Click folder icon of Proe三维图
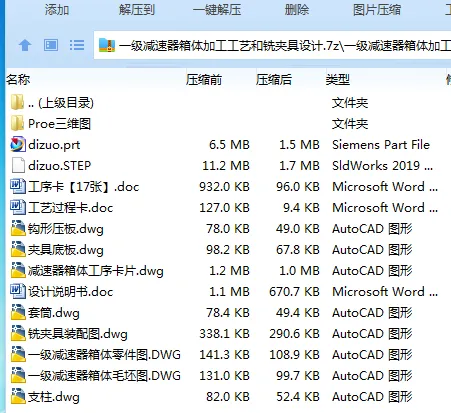Viewport: 451px width, 413px height. (x=17, y=124)
